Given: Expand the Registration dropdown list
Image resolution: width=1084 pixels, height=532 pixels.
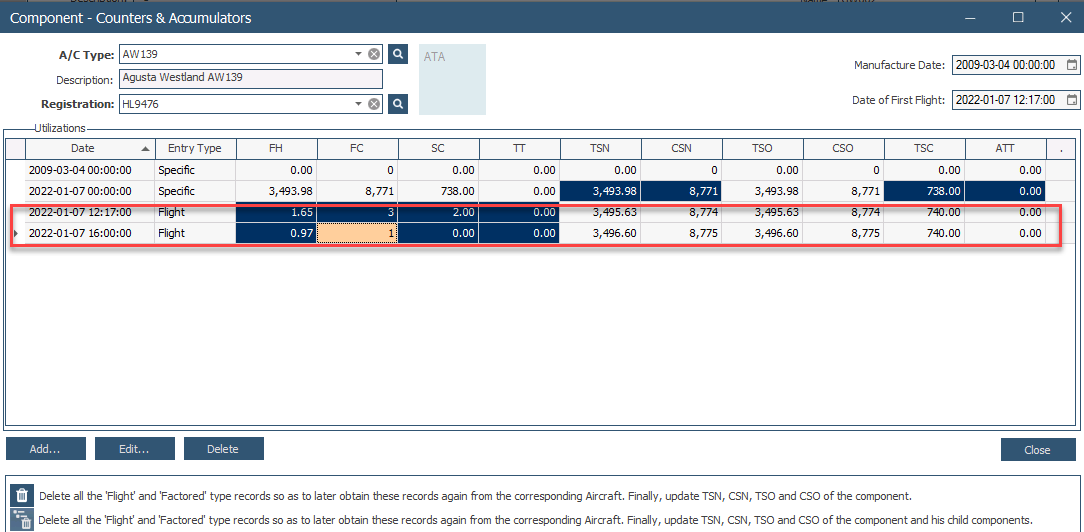Looking at the screenshot, I should [x=358, y=103].
